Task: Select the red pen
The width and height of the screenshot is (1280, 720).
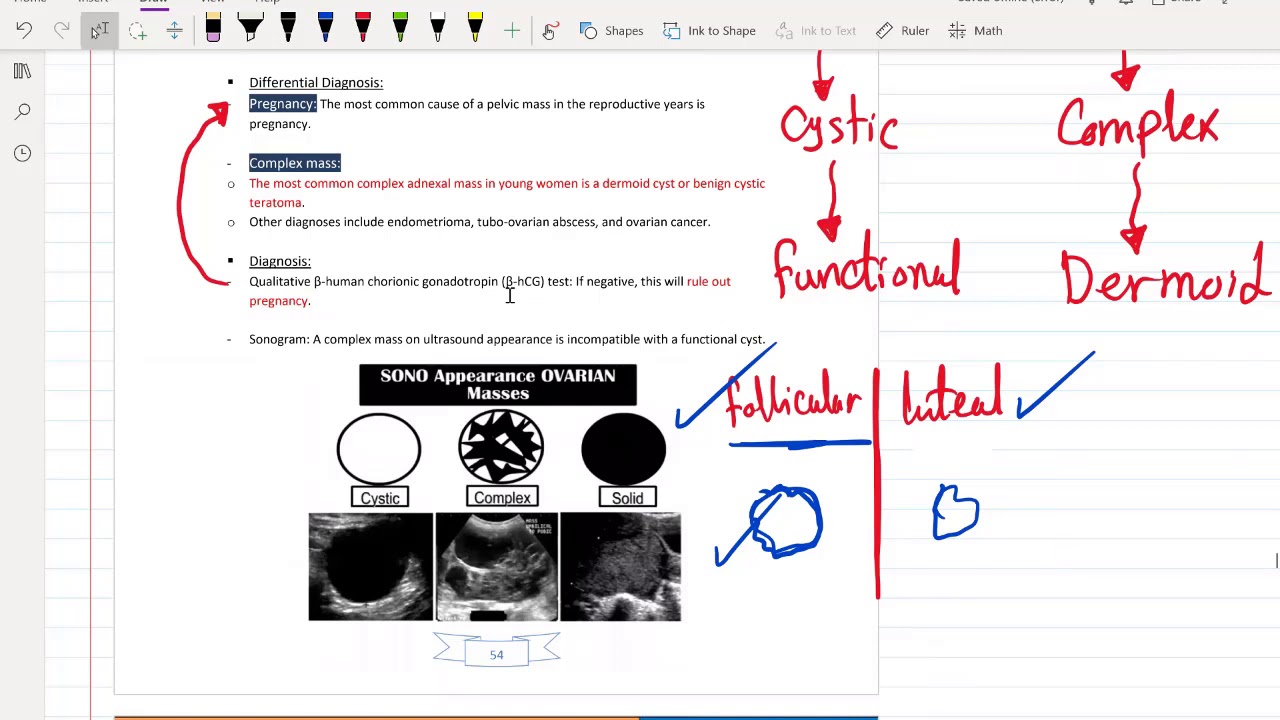Action: pyautogui.click(x=363, y=28)
